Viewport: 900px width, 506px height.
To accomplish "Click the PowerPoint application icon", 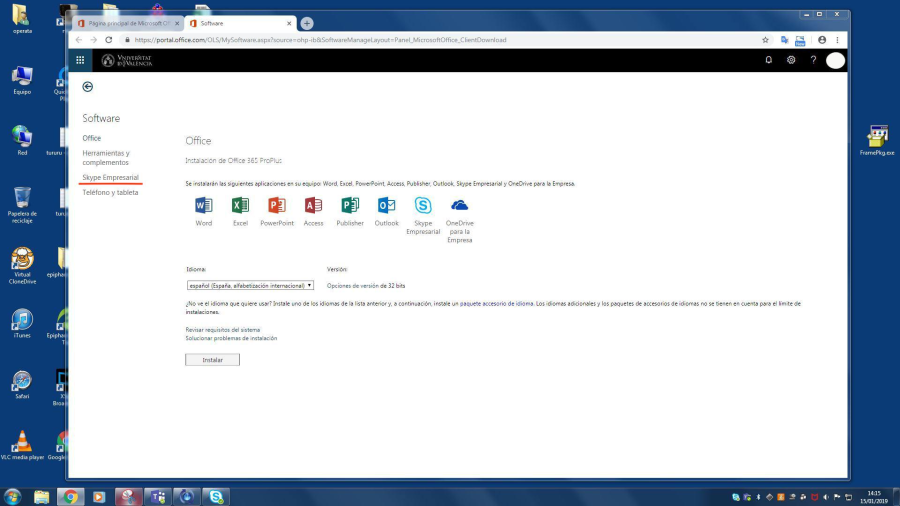I will click(277, 205).
